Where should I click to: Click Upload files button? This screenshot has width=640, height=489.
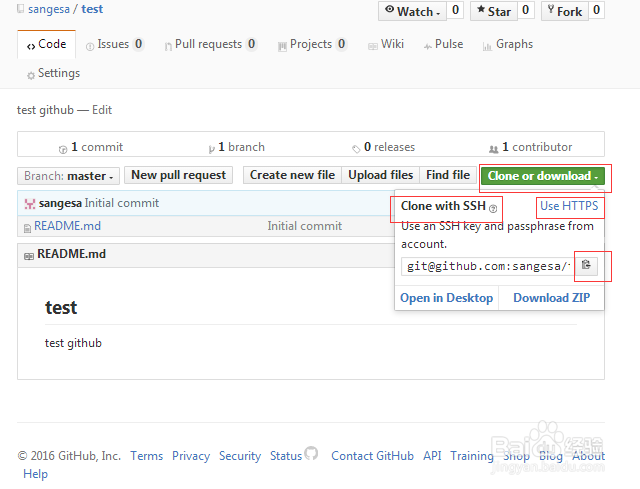tap(380, 175)
